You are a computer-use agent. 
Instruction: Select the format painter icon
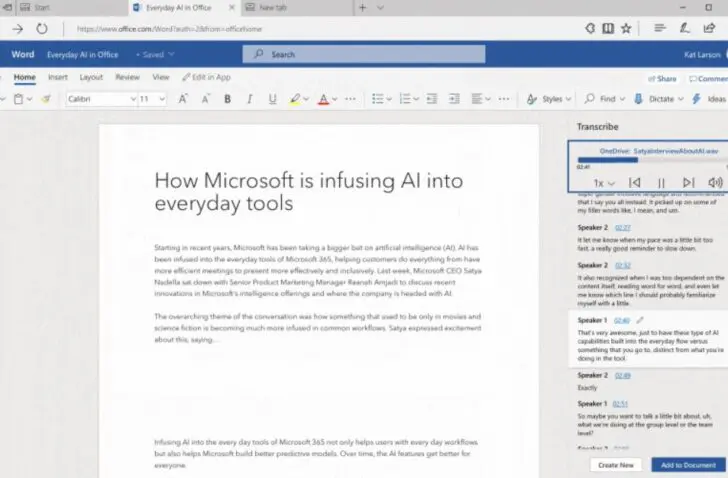[x=46, y=99]
